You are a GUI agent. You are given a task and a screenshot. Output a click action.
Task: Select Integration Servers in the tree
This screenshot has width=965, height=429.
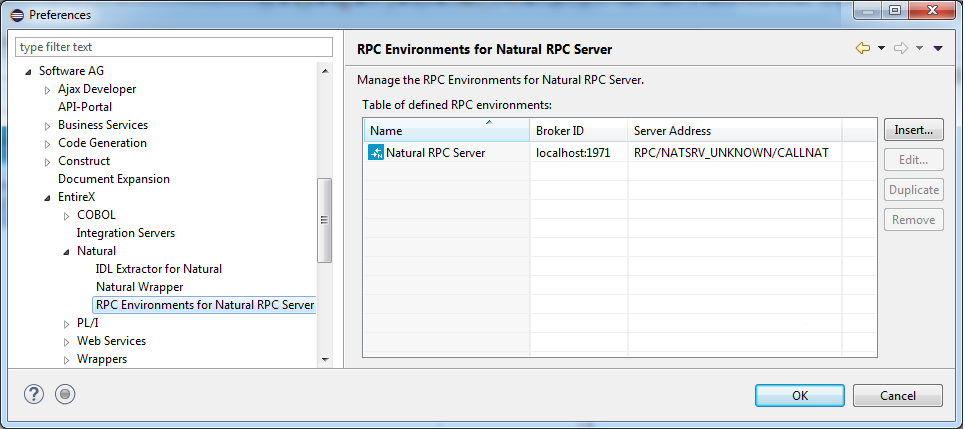tap(126, 233)
